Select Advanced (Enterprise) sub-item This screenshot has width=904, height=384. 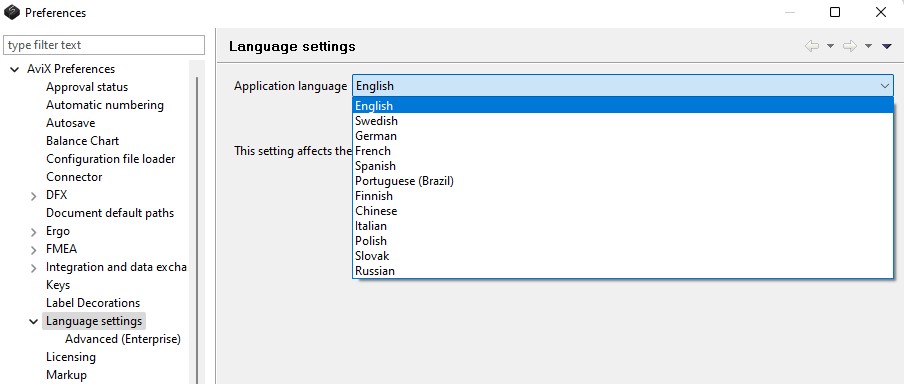point(123,338)
